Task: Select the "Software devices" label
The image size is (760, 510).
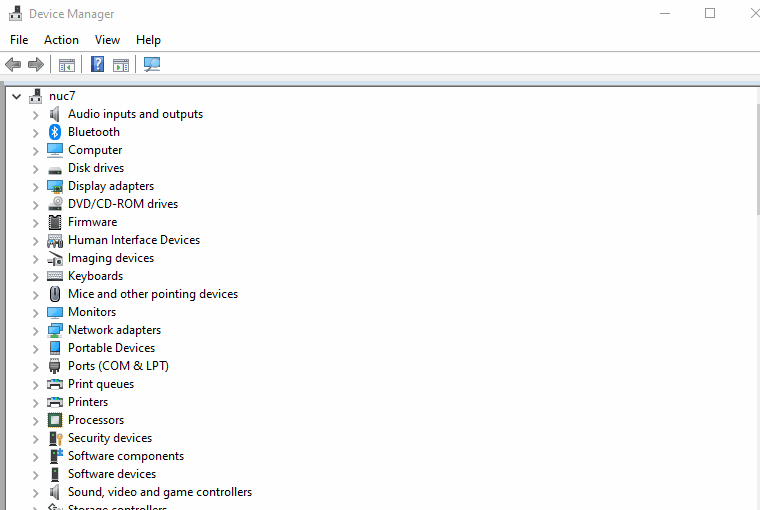Action: click(x=112, y=474)
